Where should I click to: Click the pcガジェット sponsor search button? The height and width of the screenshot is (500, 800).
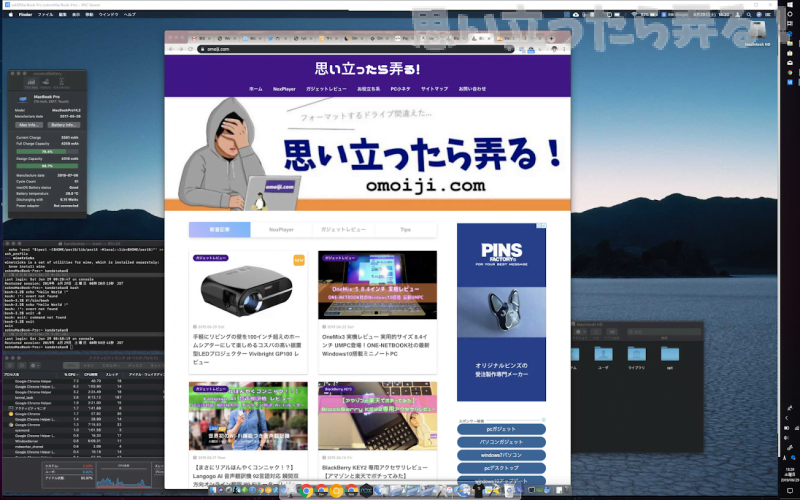[501, 429]
